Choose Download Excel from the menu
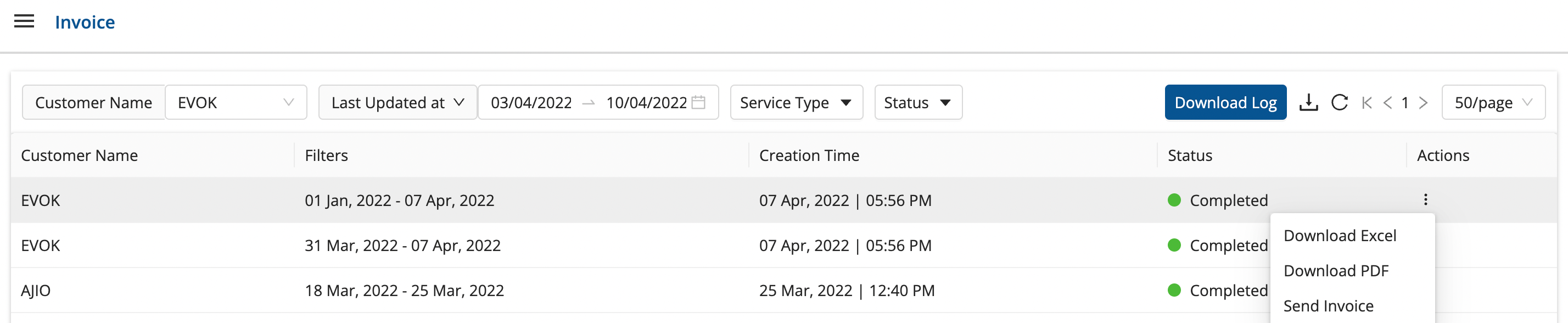Image resolution: width=1568 pixels, height=323 pixels. pos(1340,236)
